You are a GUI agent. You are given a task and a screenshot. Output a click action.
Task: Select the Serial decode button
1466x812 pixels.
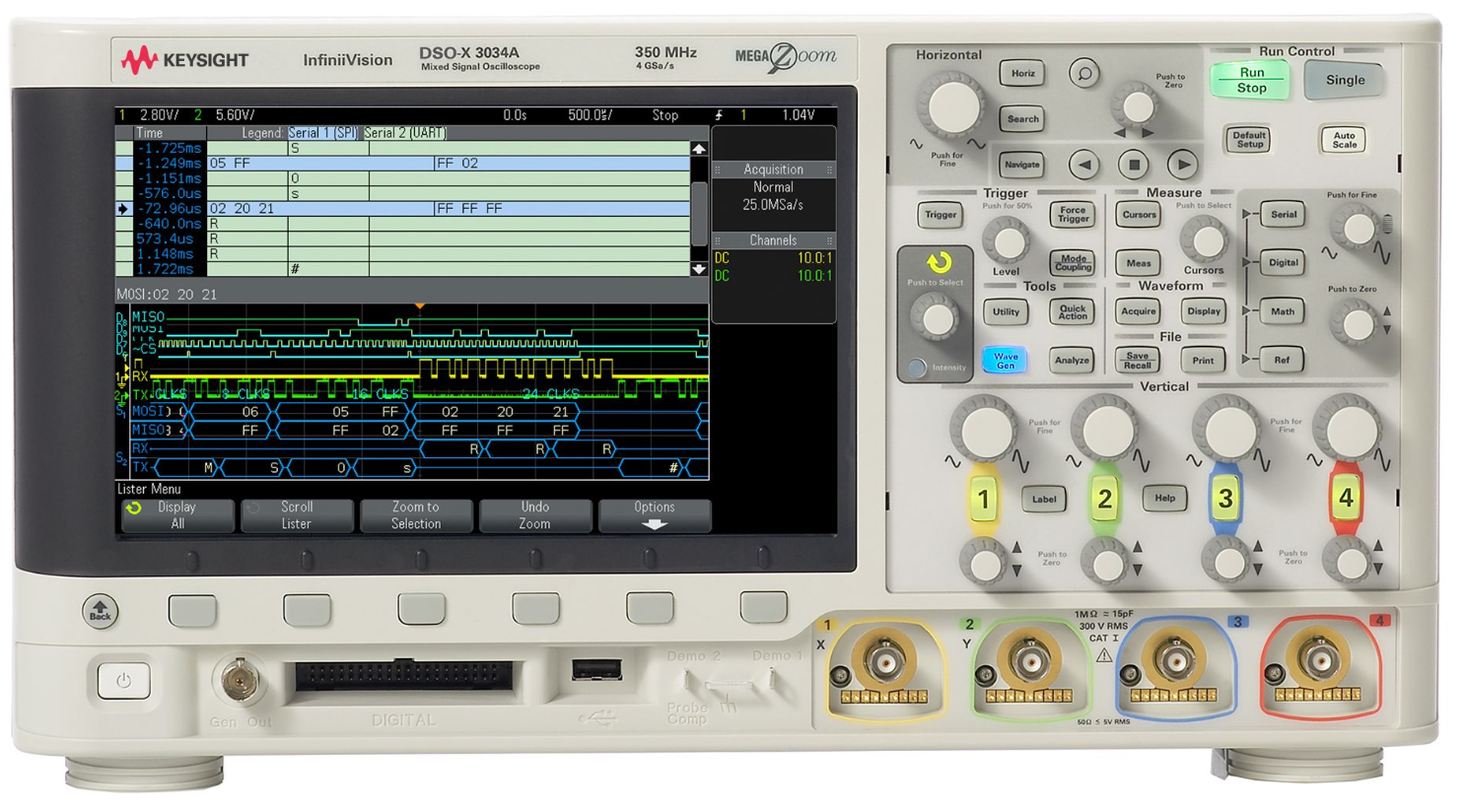point(1282,214)
